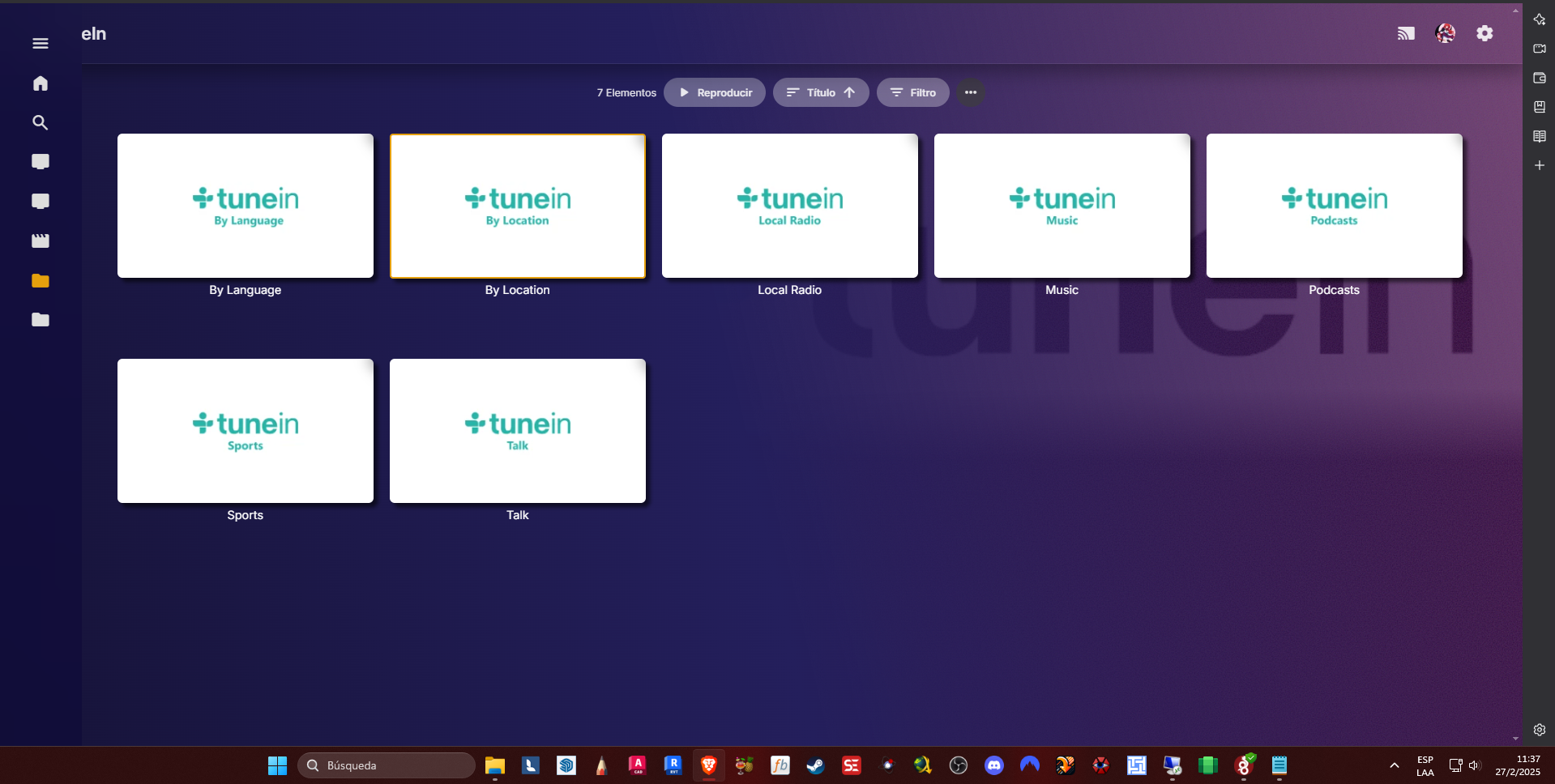1555x784 pixels.
Task: Click the eln page title
Action: click(94, 34)
